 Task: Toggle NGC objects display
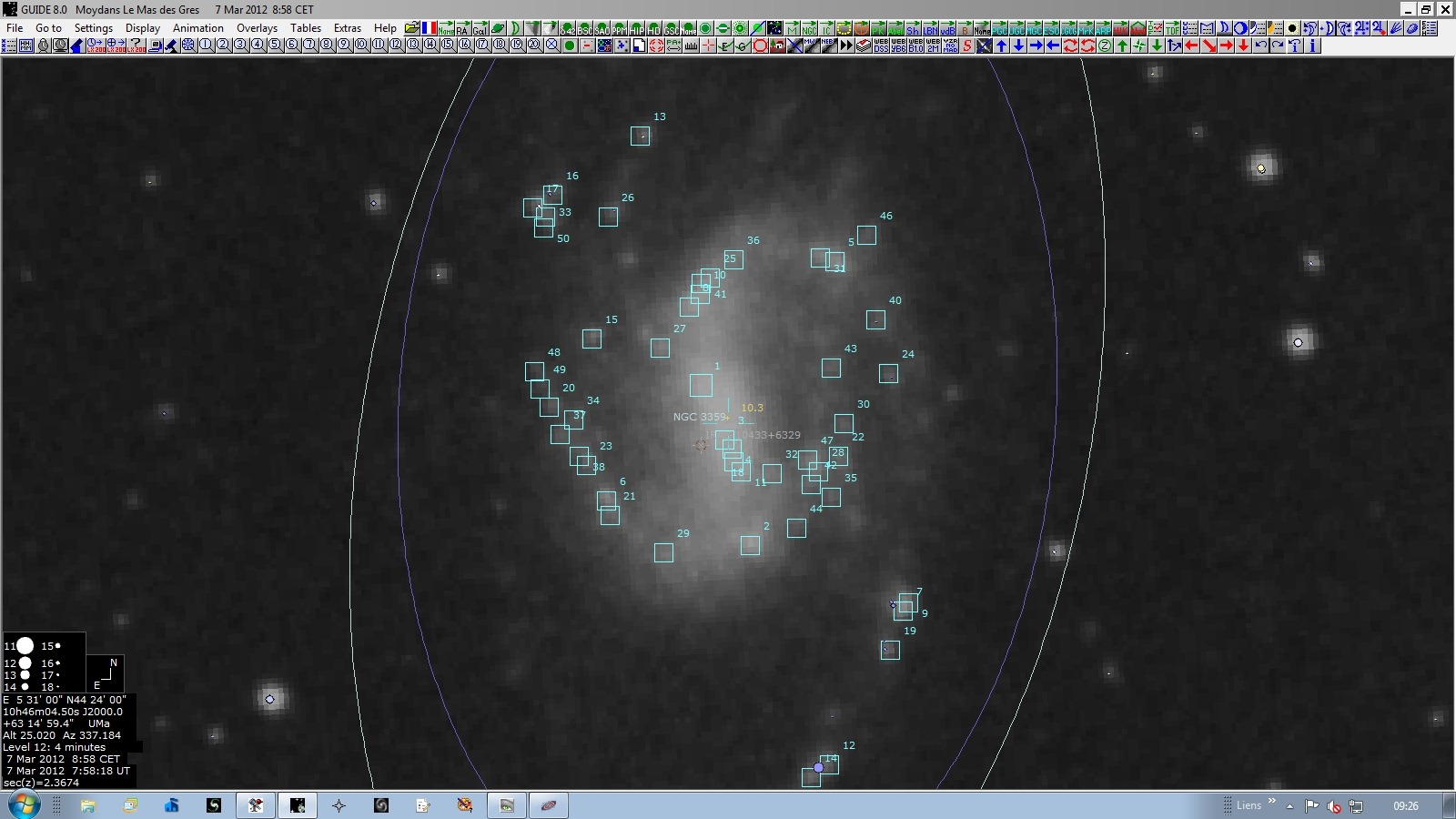point(809,28)
